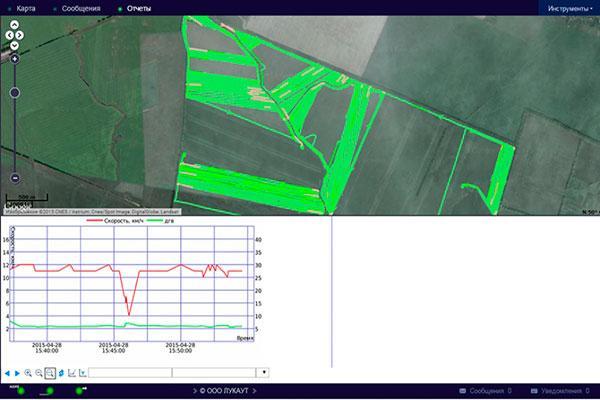The height and width of the screenshot is (400, 600).
Task: Zoom in the map with plus button
Action: [15, 59]
